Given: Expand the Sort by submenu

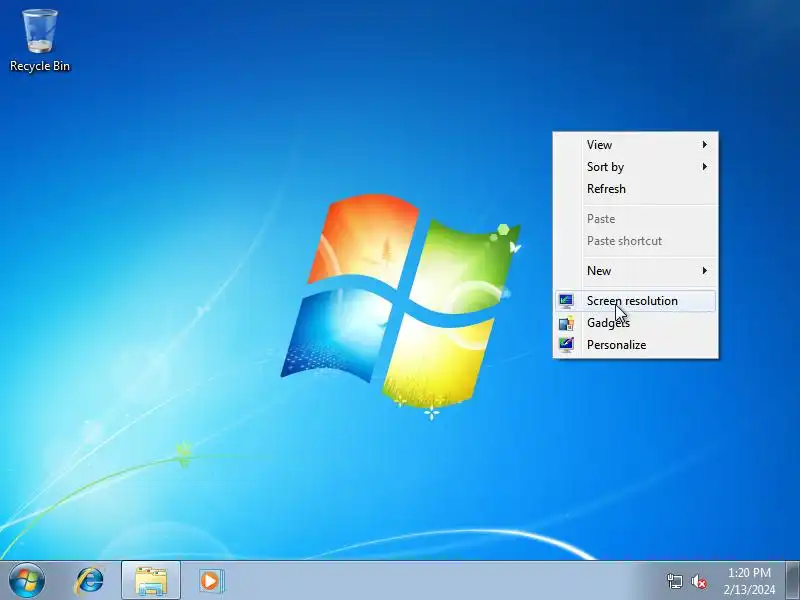Looking at the screenshot, I should pyautogui.click(x=636, y=167).
